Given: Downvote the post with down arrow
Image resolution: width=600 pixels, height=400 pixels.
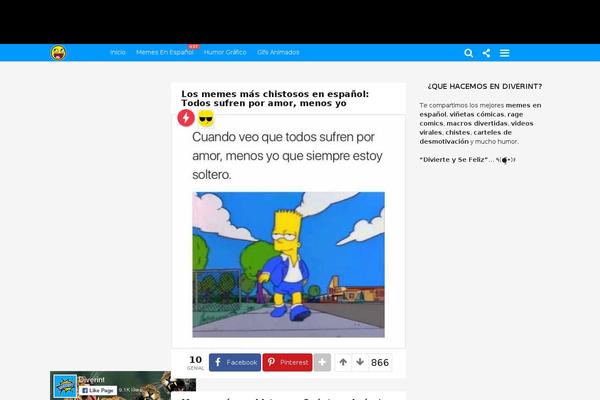Looking at the screenshot, I should click(x=360, y=362).
